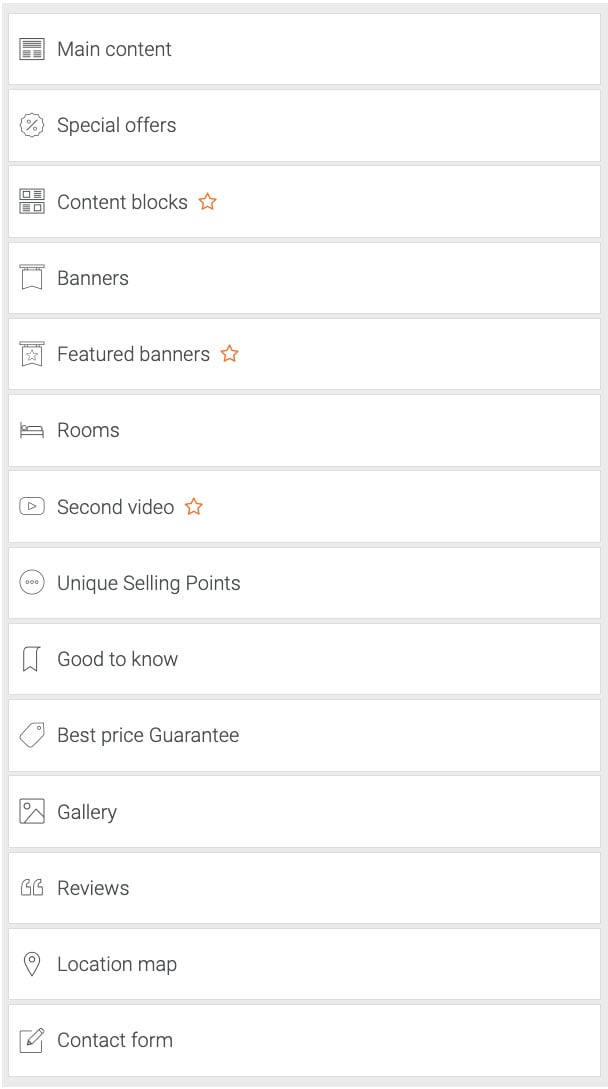Click the Good to know bookmark icon
The height and width of the screenshot is (1089, 608).
[x=31, y=659]
